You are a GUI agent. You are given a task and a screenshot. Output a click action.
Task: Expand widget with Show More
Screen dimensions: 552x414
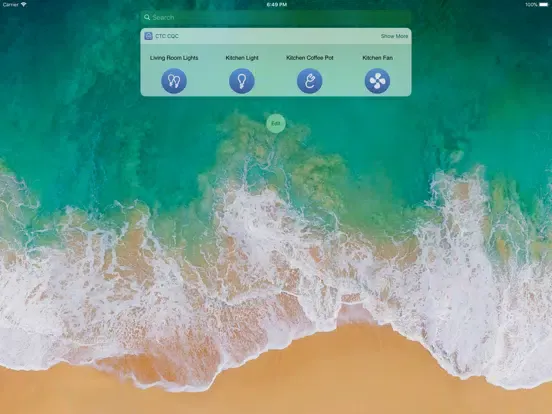tap(394, 36)
